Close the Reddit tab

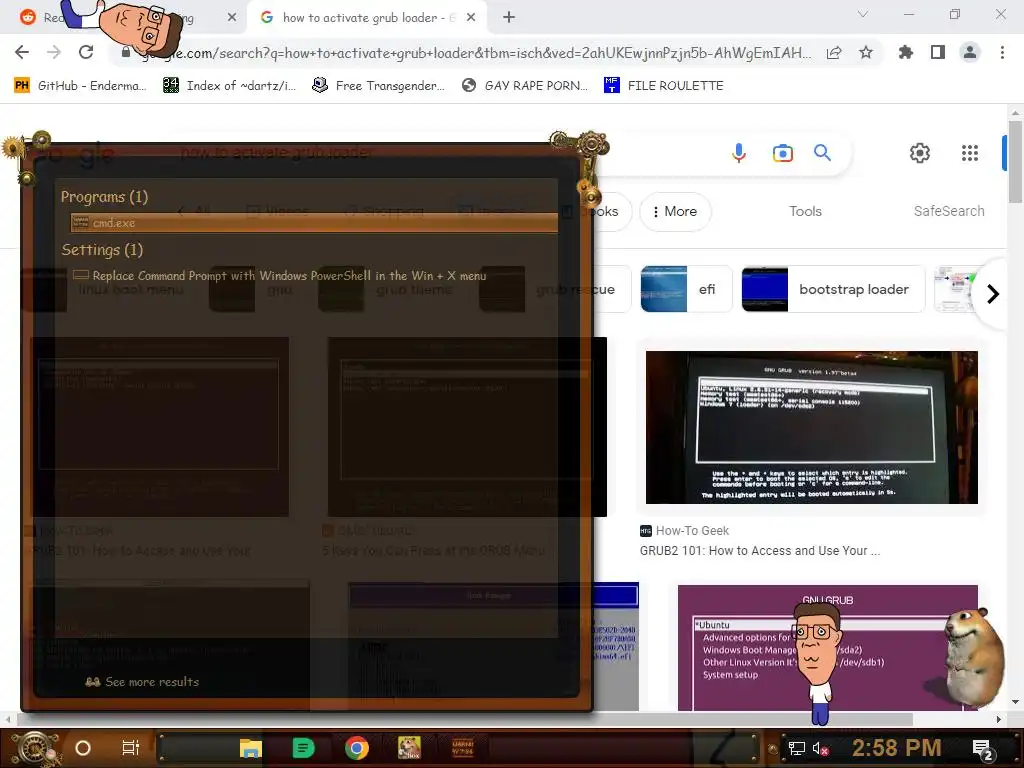point(232,18)
